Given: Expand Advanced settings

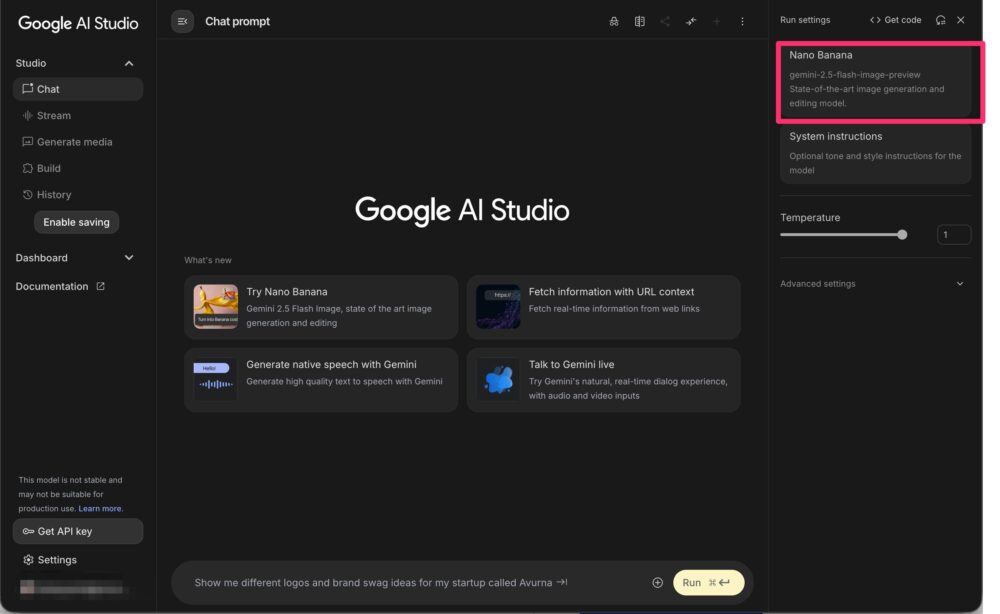Looking at the screenshot, I should pyautogui.click(x=960, y=284).
